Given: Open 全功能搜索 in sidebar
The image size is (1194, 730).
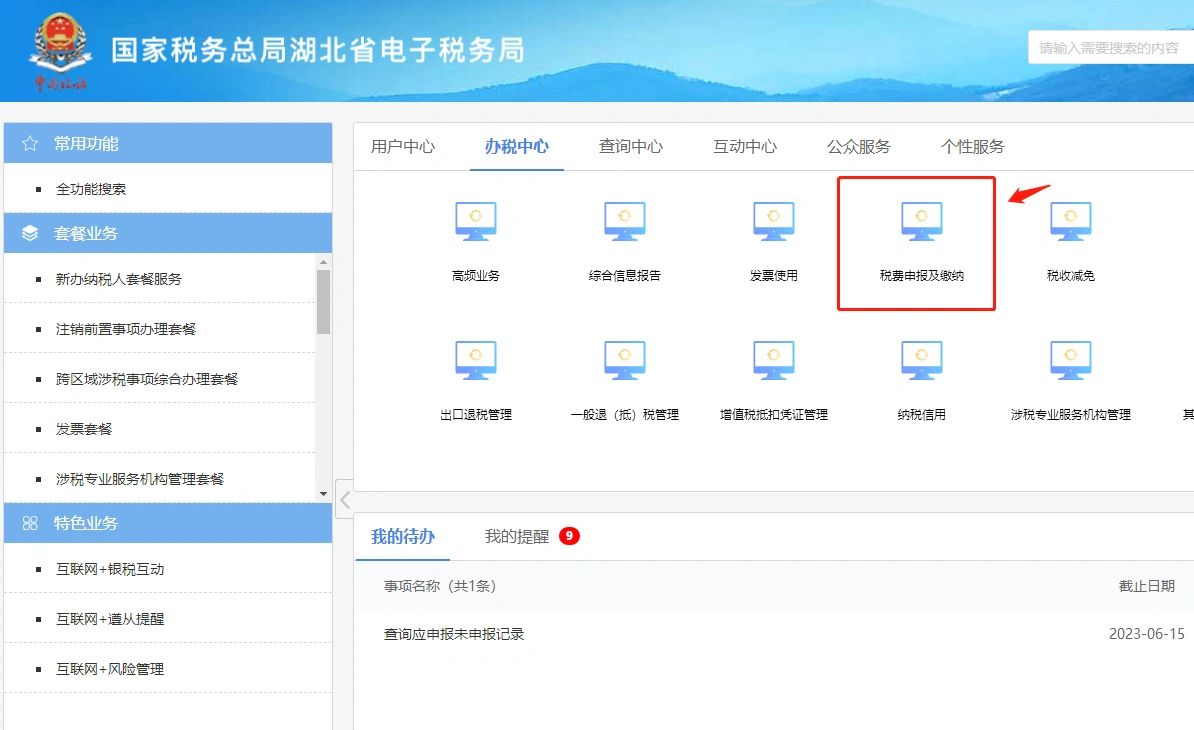Looking at the screenshot, I should pos(91,189).
